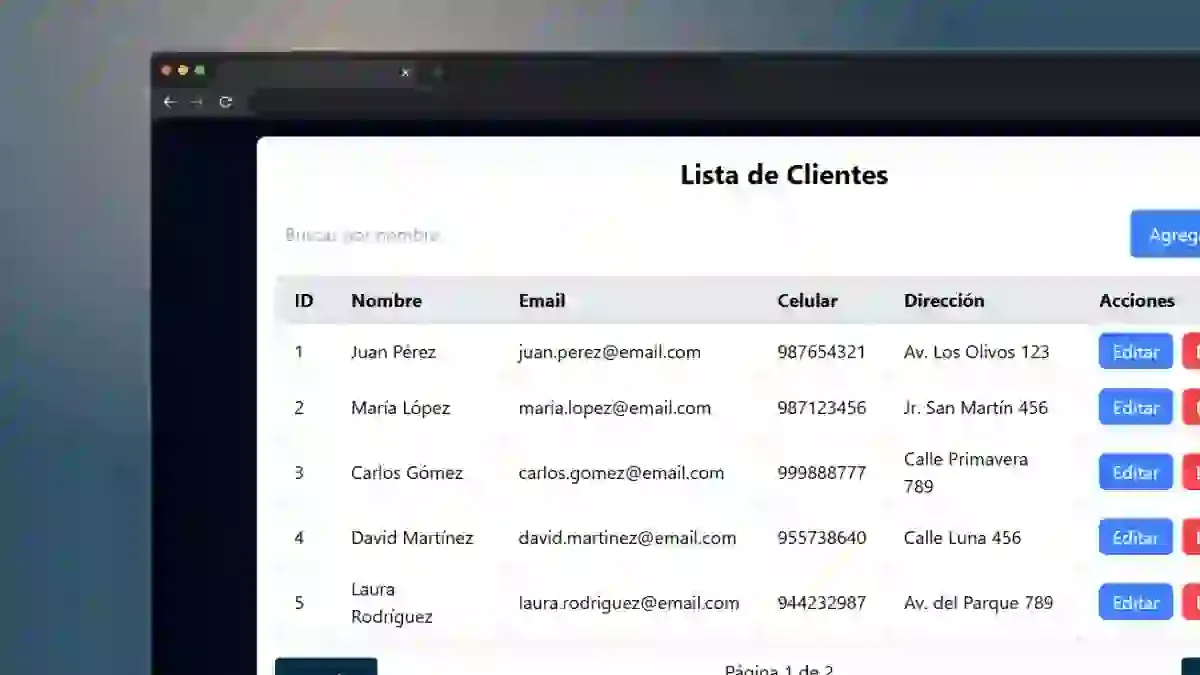Click address 'Jr. San Martín 456'
The height and width of the screenshot is (675, 1200).
coord(976,408)
